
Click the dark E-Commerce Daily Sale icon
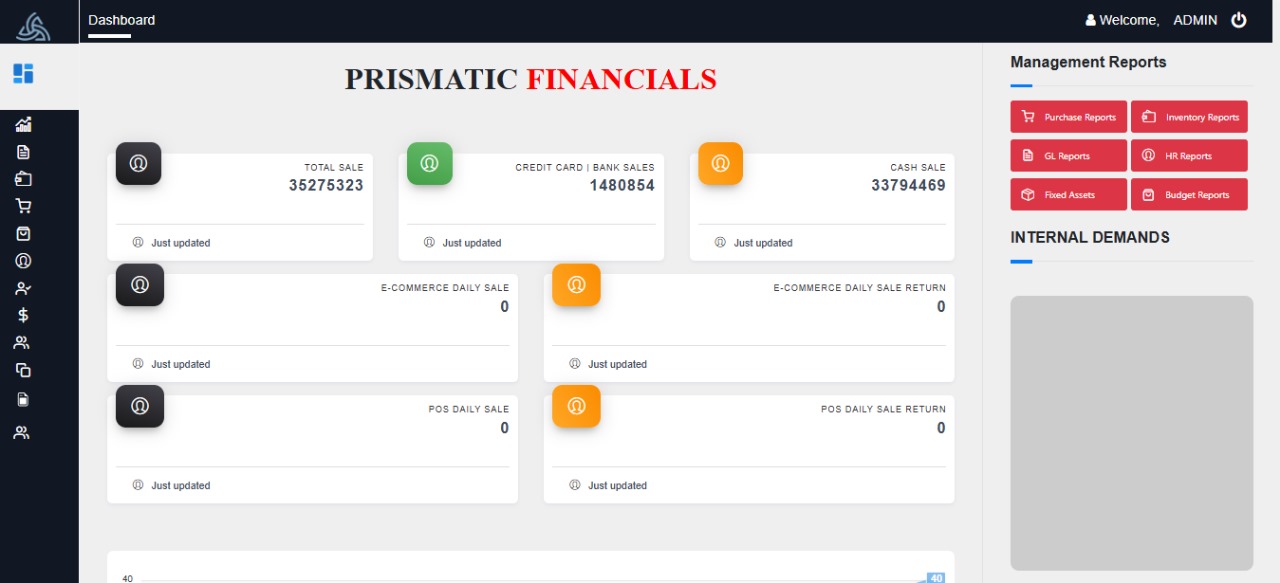[140, 285]
